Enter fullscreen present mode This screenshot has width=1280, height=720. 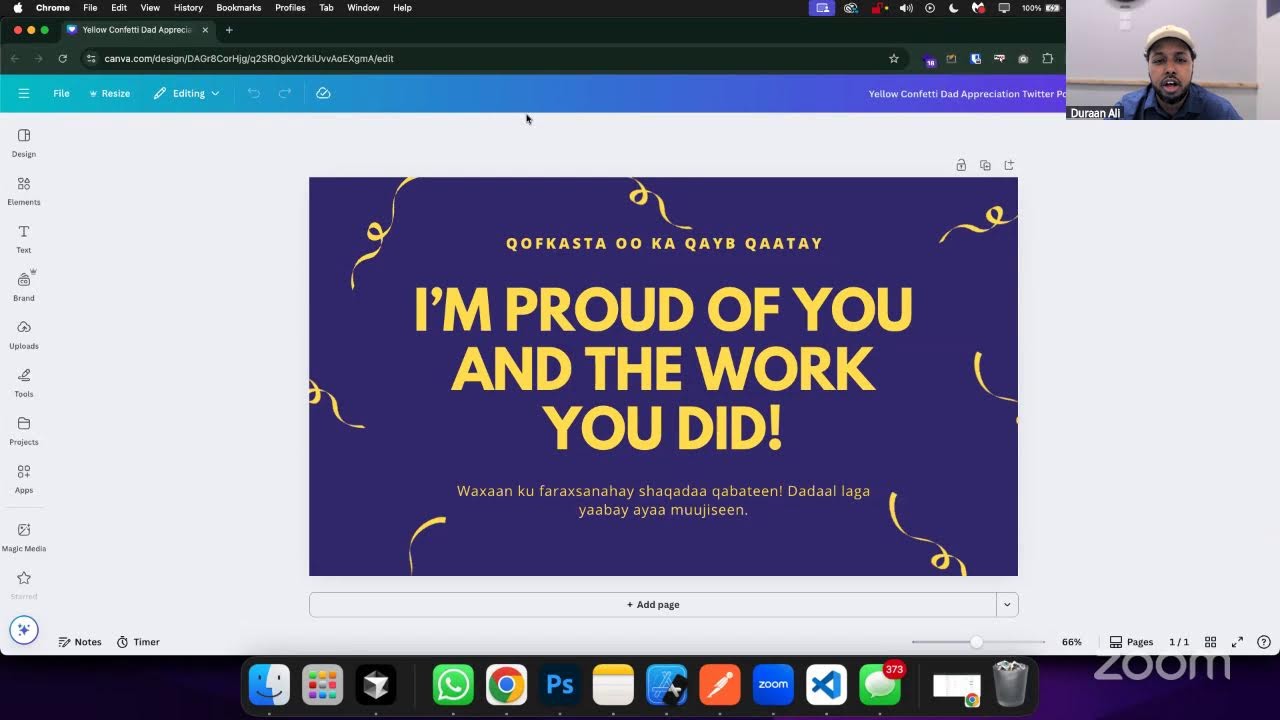1237,642
